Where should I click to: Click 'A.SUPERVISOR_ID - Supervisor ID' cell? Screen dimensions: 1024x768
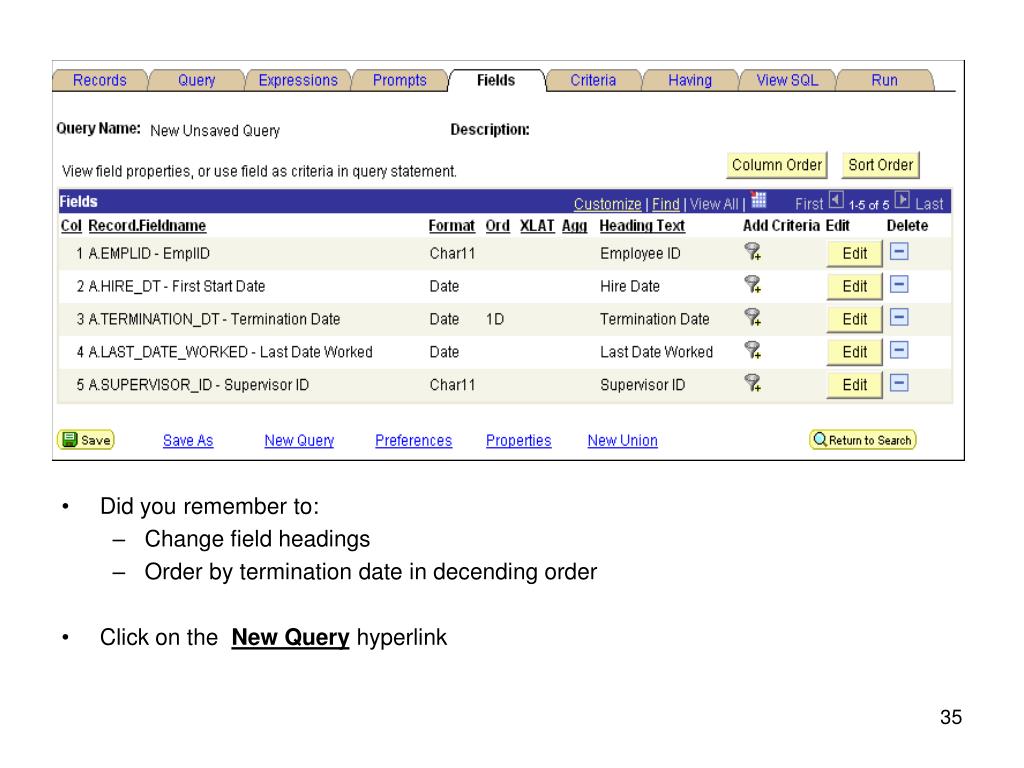[199, 385]
